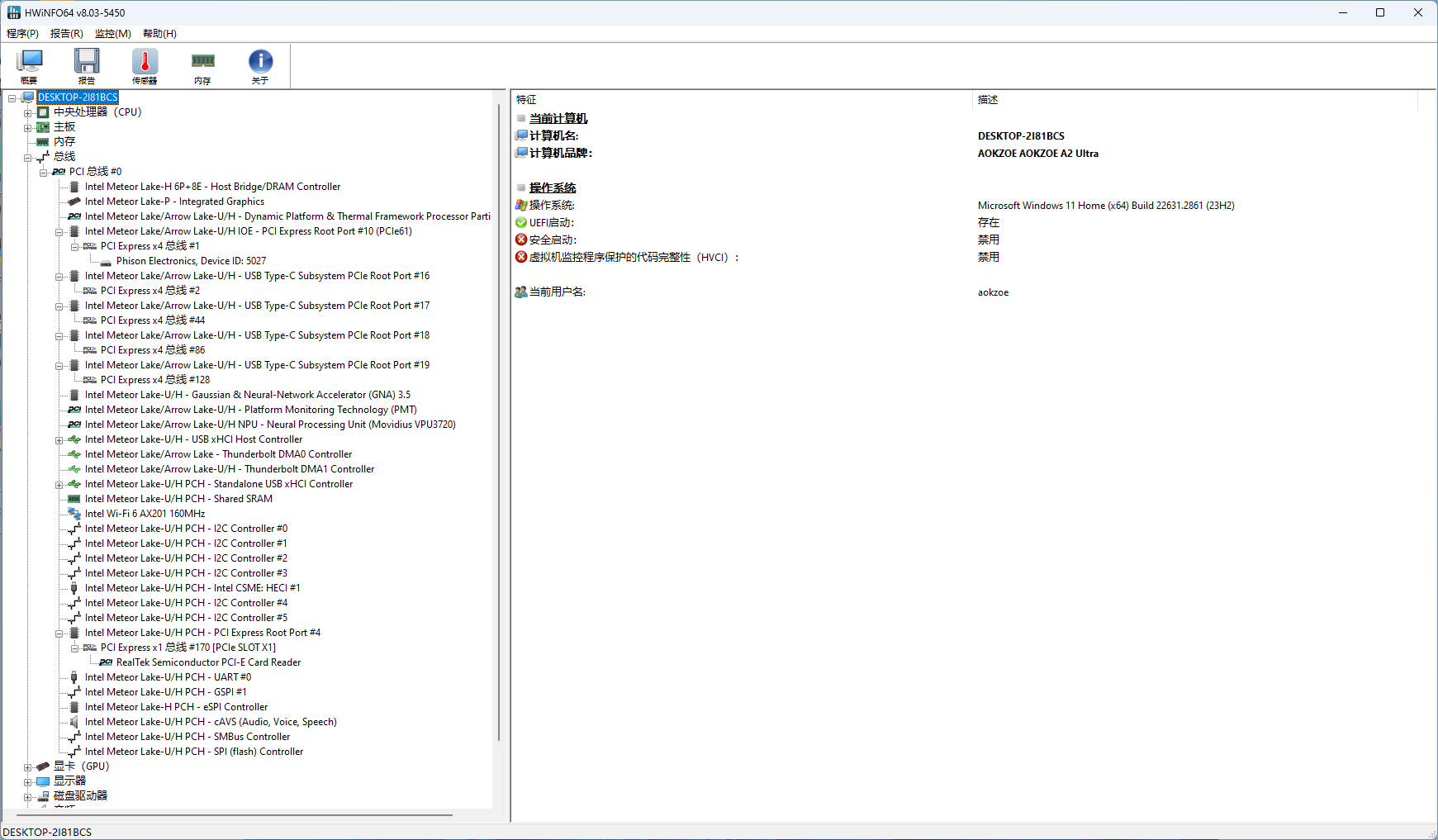Click the red cross icon beside HVCI row

coord(521,257)
